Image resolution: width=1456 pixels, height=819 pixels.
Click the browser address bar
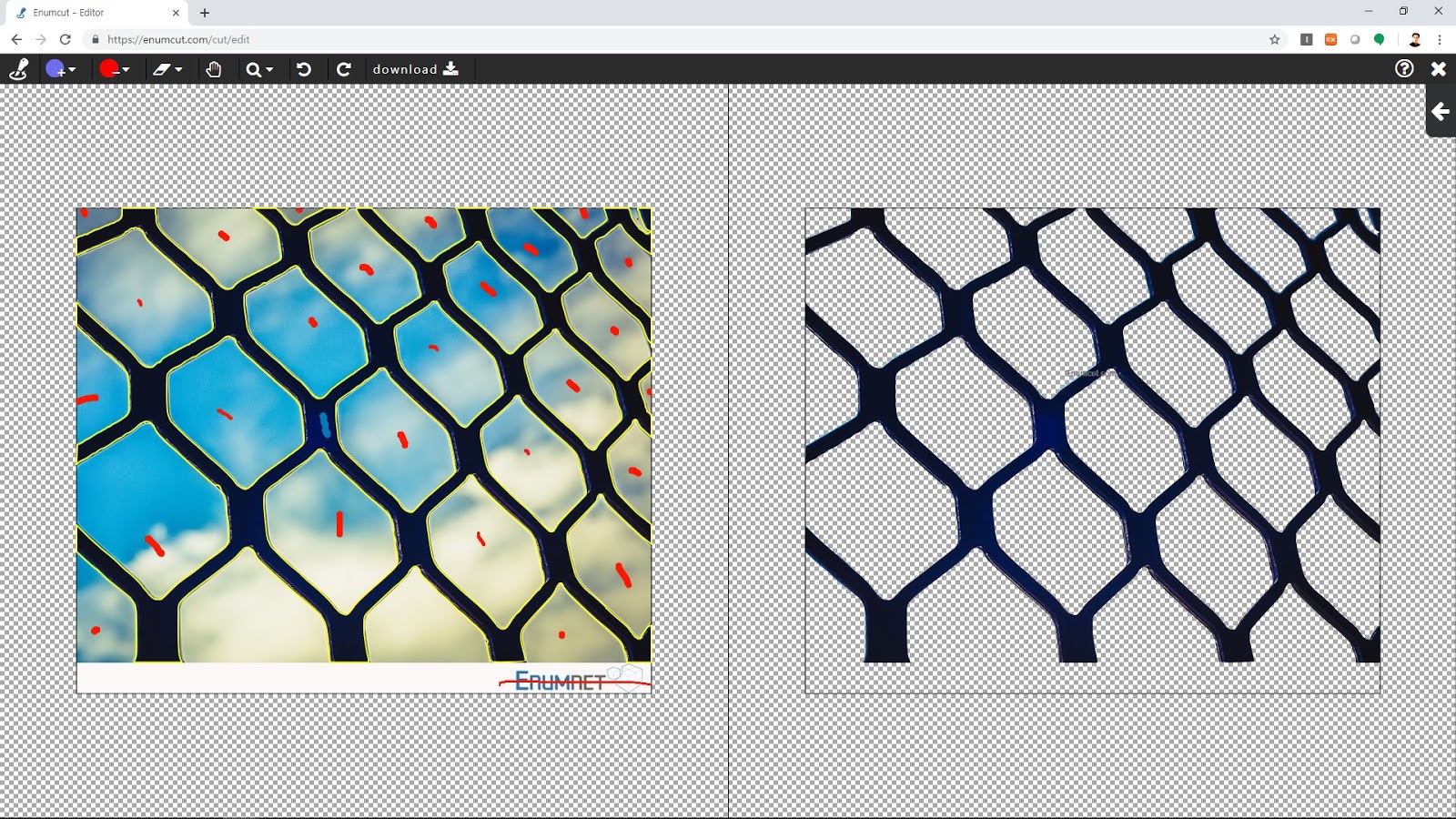pyautogui.click(x=227, y=40)
